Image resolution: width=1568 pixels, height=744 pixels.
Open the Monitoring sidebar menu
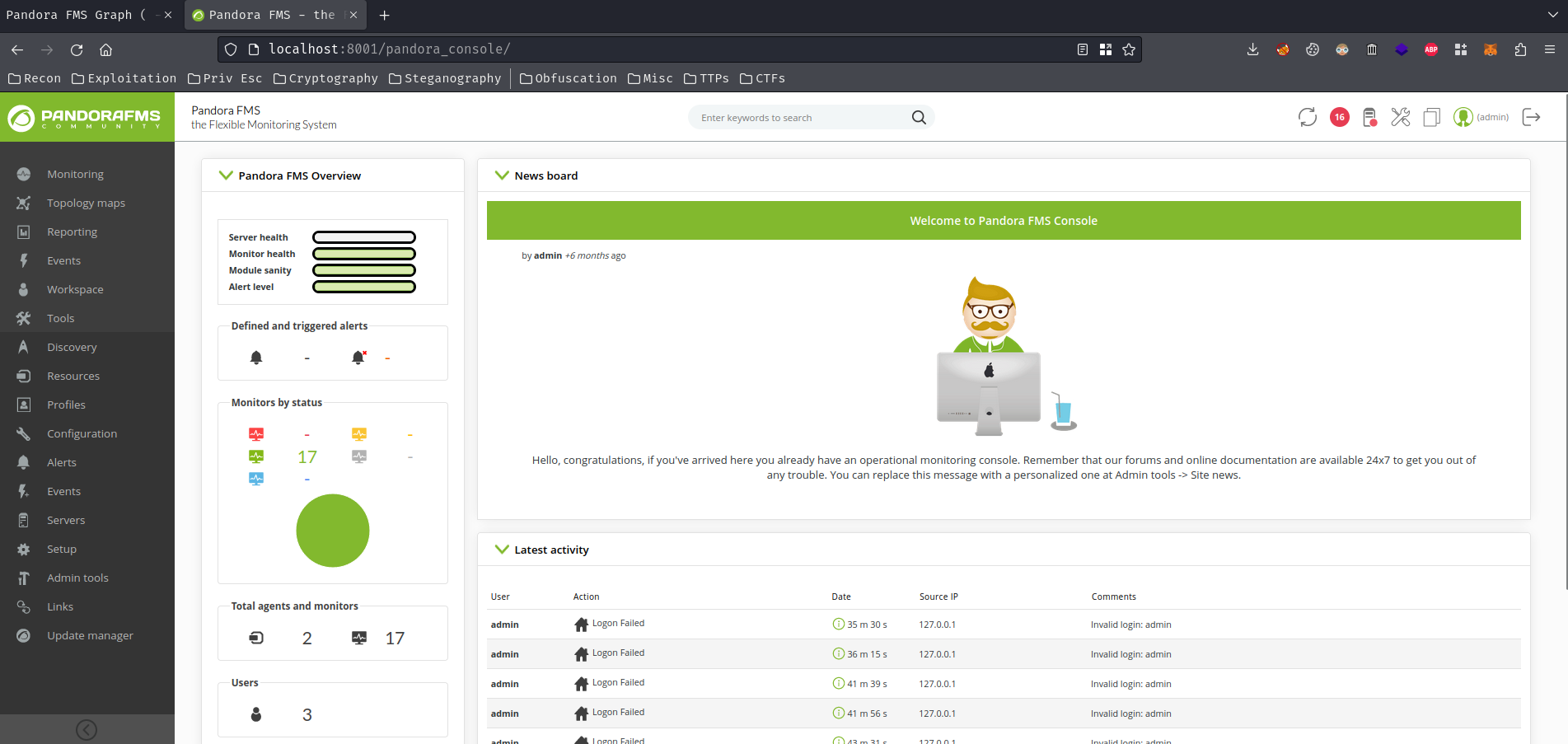point(75,174)
